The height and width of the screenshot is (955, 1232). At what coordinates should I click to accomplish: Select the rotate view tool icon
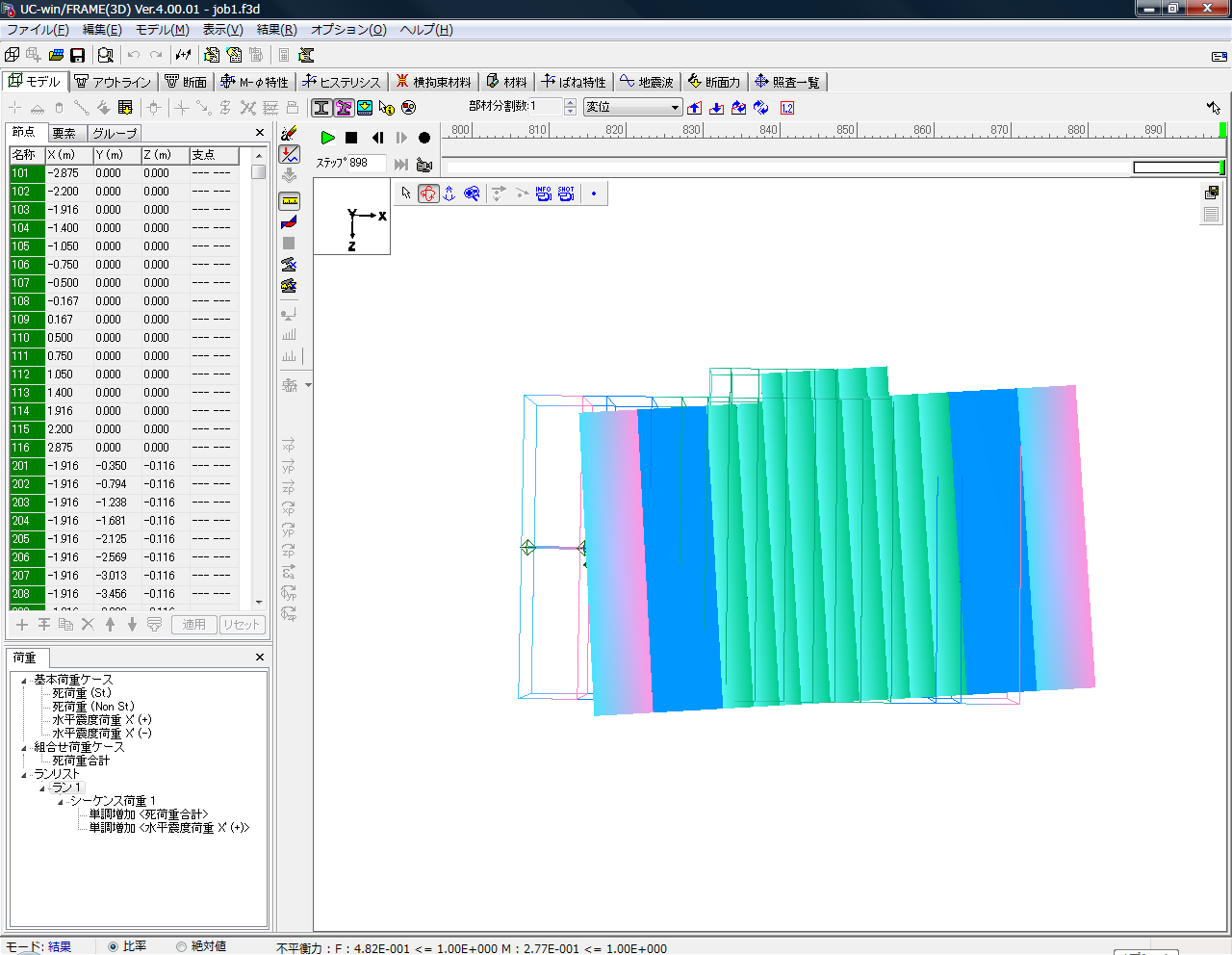[x=428, y=194]
